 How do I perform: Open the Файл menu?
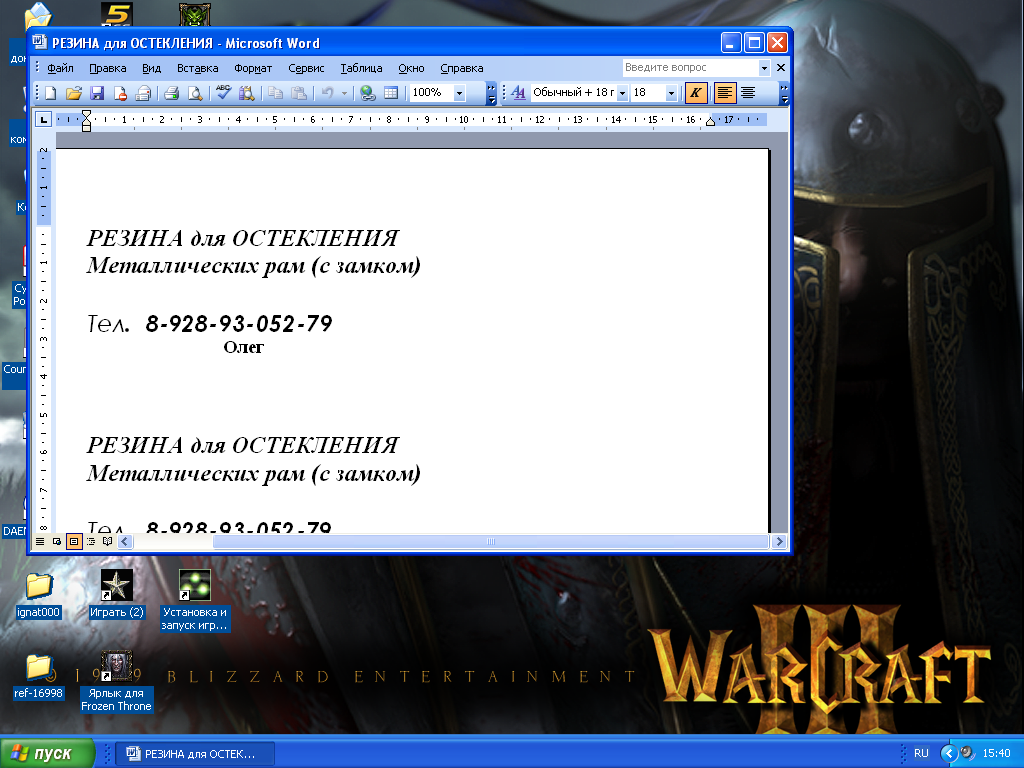[x=60, y=69]
